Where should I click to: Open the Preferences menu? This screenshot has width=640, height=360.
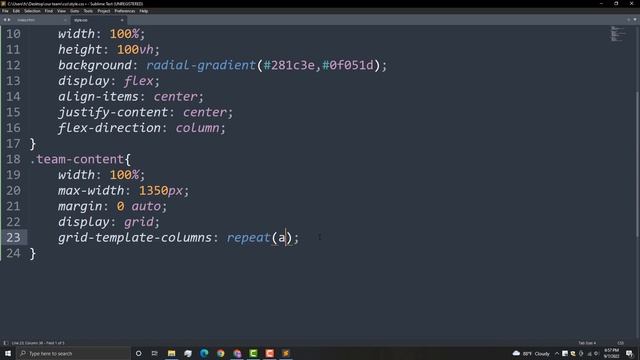(124, 11)
